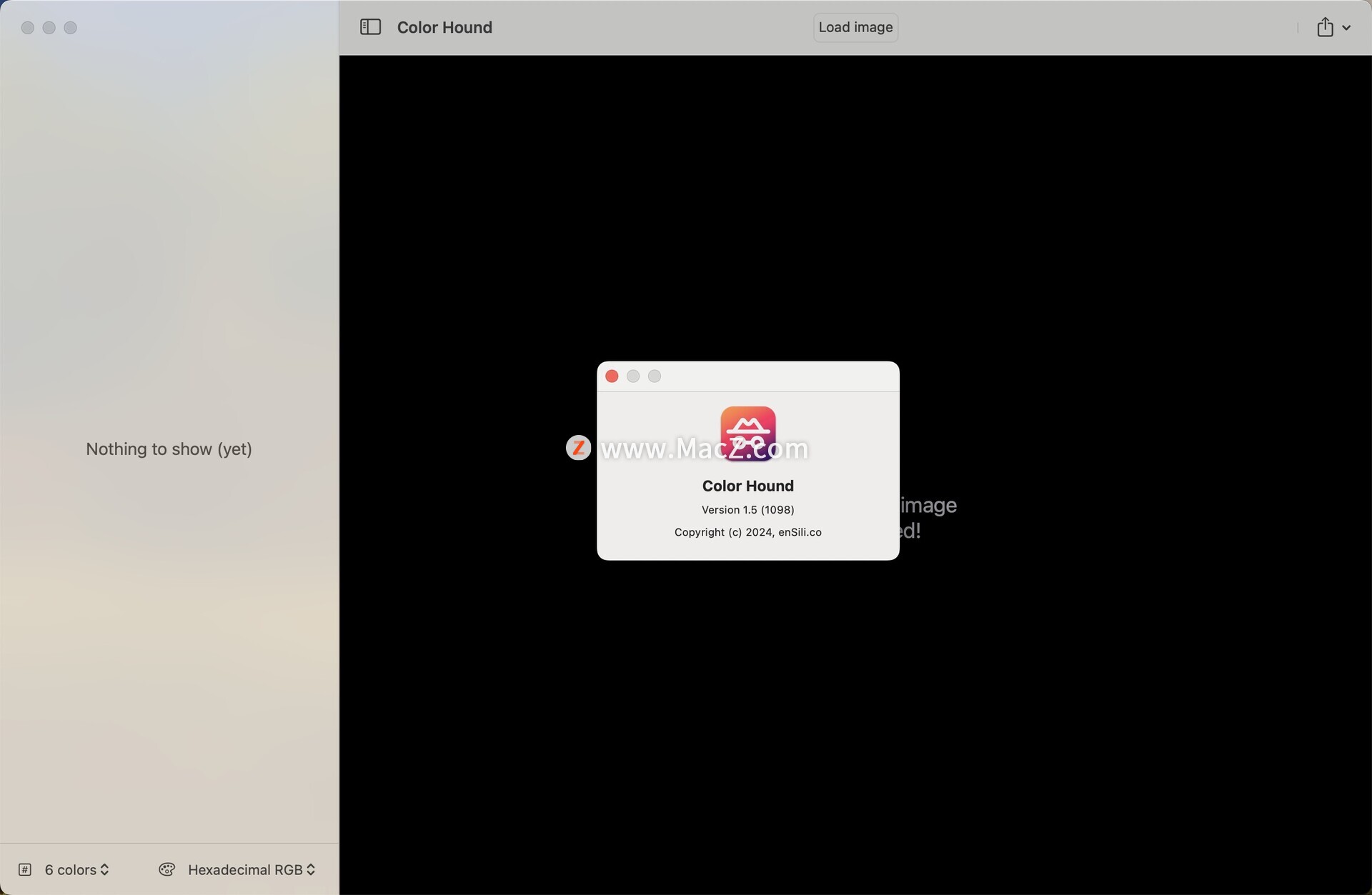The image size is (1372, 895).
Task: Open the Hexadecimal RGB format dropdown
Action: pyautogui.click(x=251, y=869)
